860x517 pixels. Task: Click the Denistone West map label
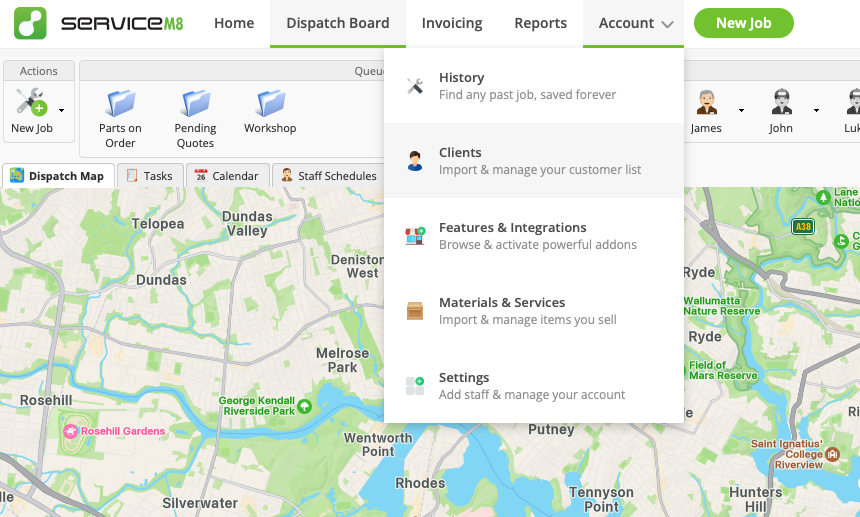[358, 266]
